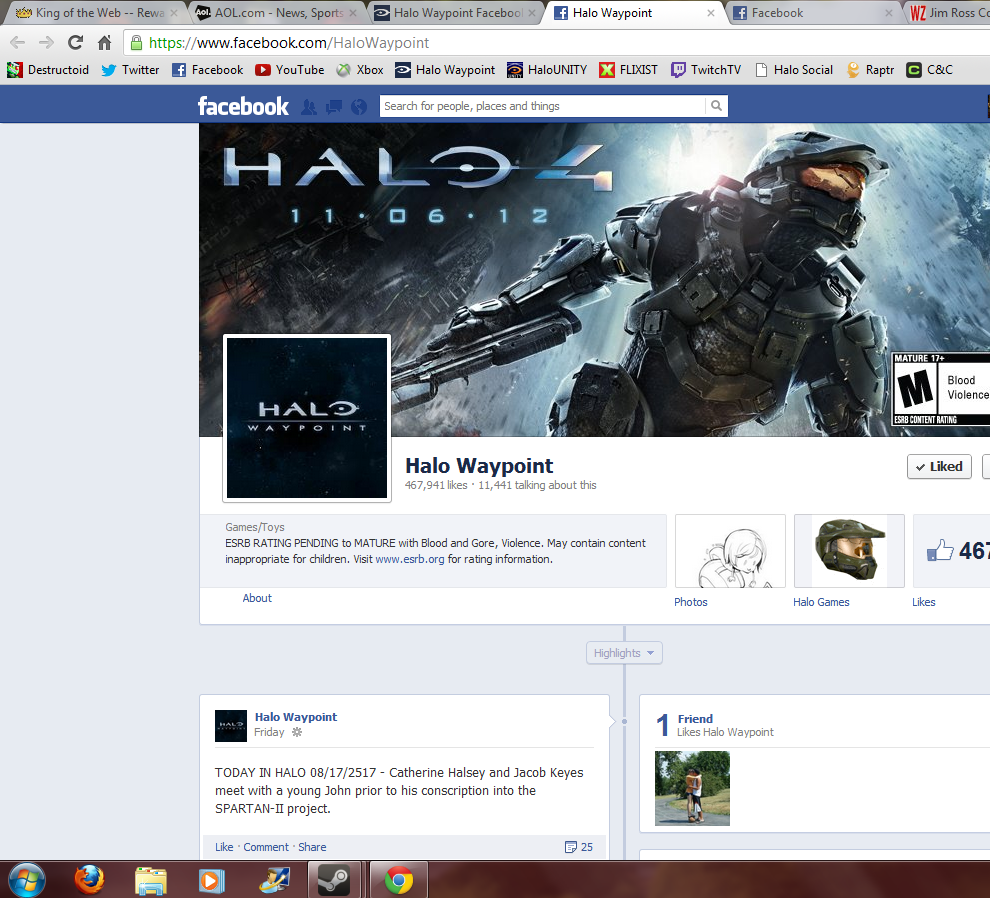Click the Friend heading link

click(x=695, y=719)
